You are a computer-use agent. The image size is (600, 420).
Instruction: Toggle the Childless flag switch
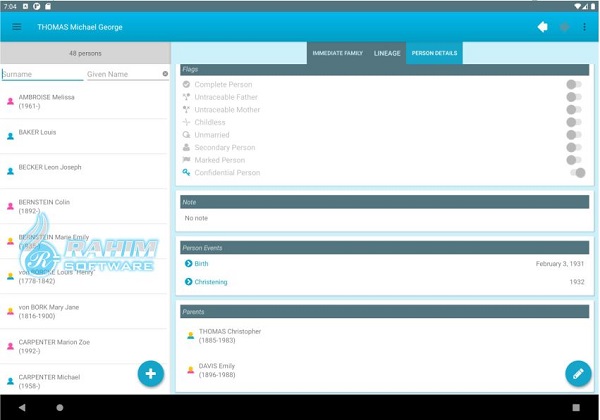click(574, 122)
